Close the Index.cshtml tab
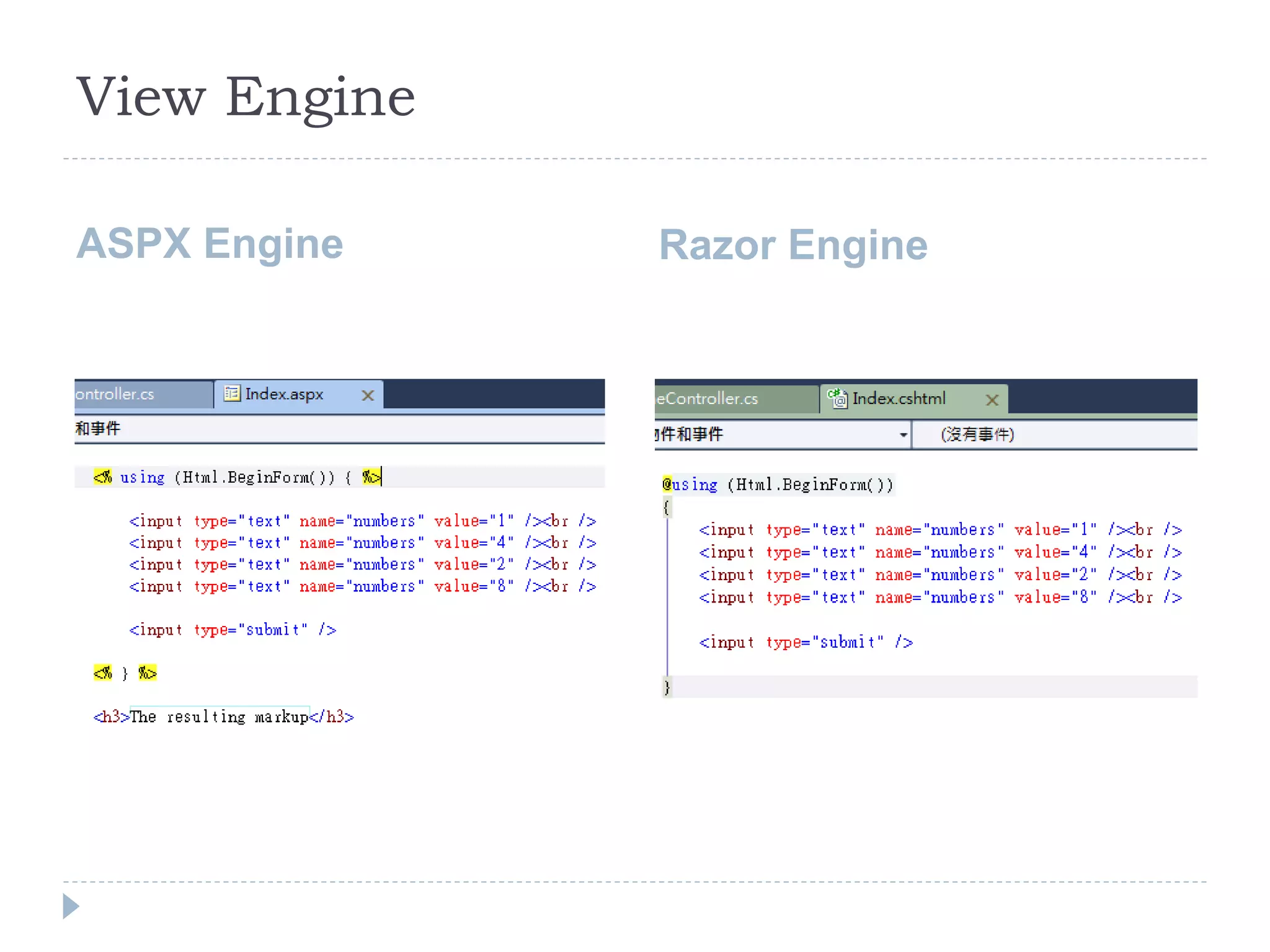 (x=992, y=400)
